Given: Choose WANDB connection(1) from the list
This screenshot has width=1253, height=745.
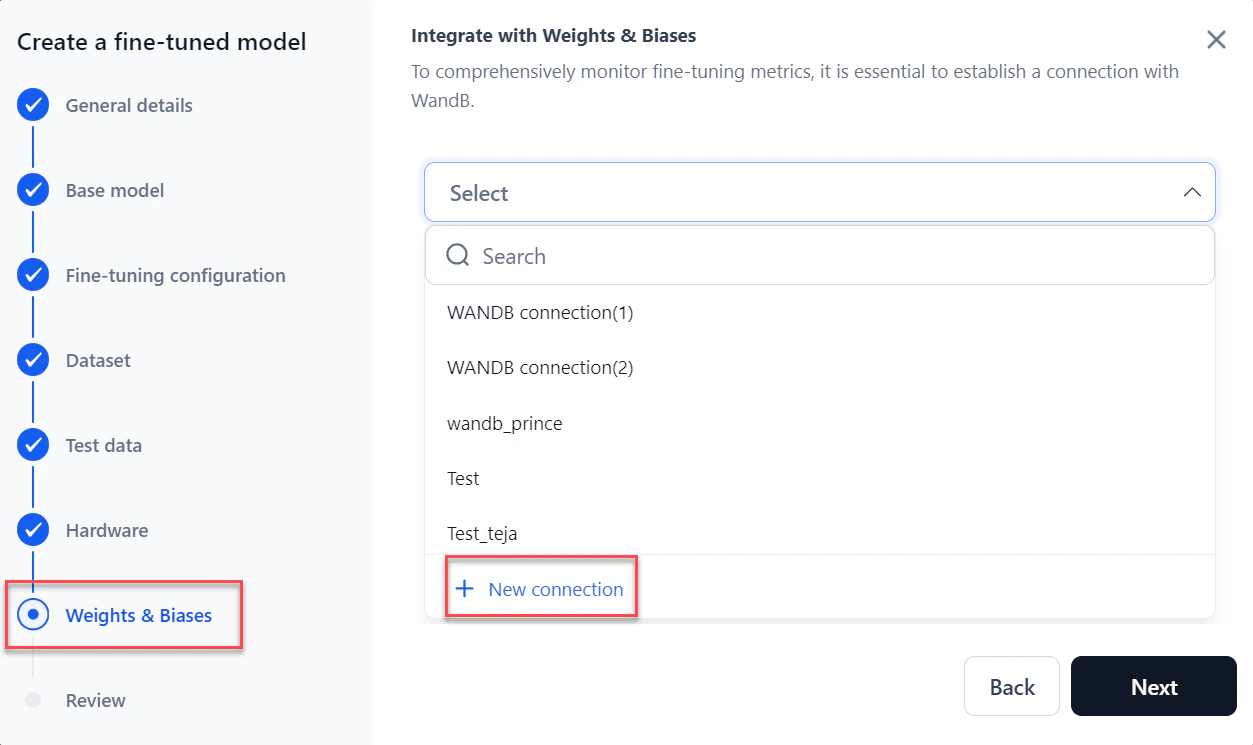Looking at the screenshot, I should (x=540, y=313).
